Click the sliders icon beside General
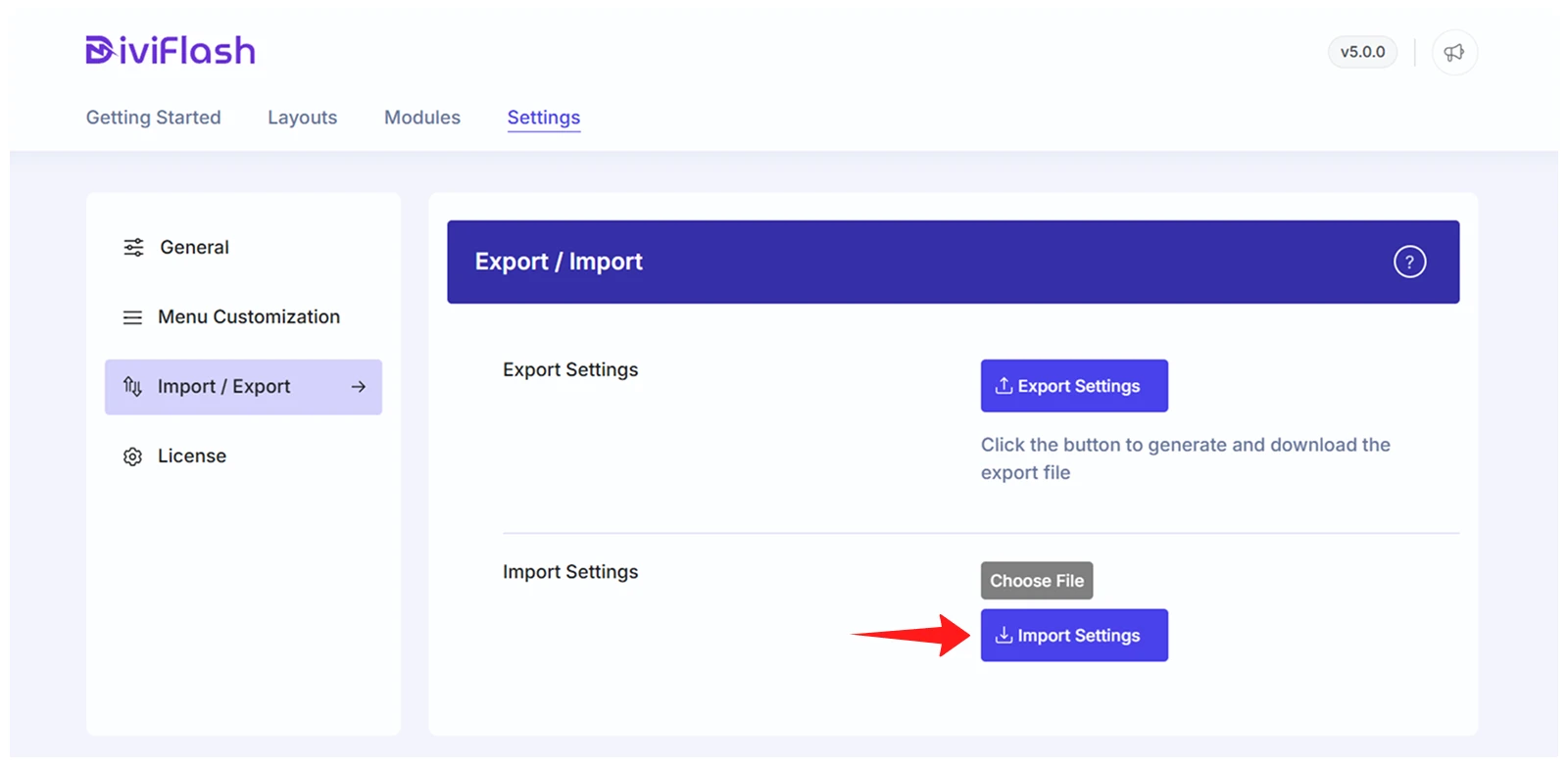Viewport: 1568px width, 767px height. [133, 247]
